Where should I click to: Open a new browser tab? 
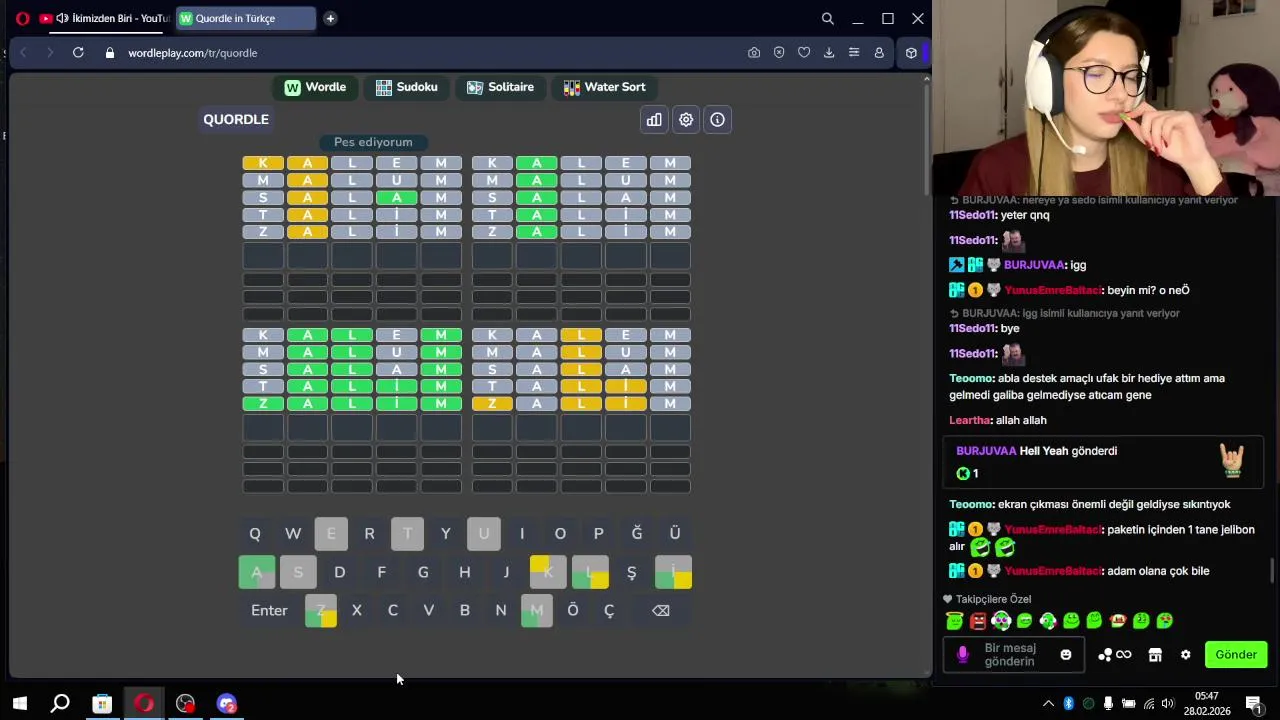(x=330, y=18)
